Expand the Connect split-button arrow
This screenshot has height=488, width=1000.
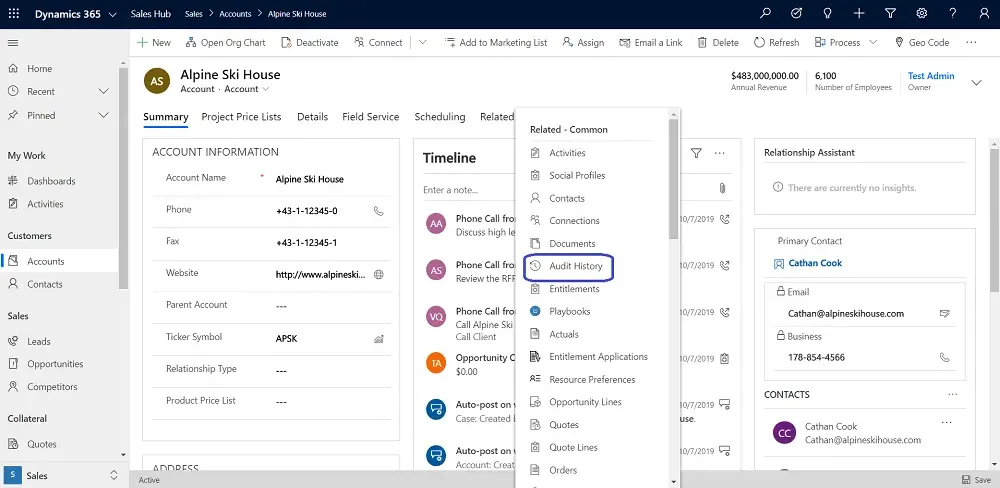tap(423, 43)
